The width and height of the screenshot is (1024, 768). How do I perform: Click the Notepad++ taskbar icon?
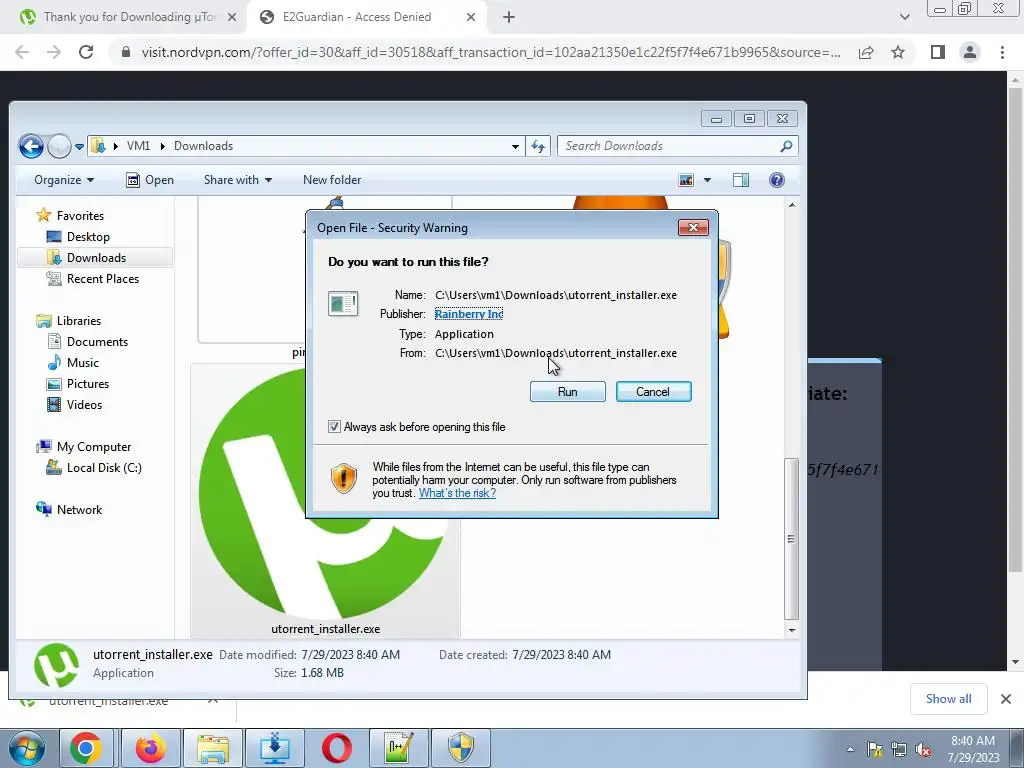click(399, 748)
